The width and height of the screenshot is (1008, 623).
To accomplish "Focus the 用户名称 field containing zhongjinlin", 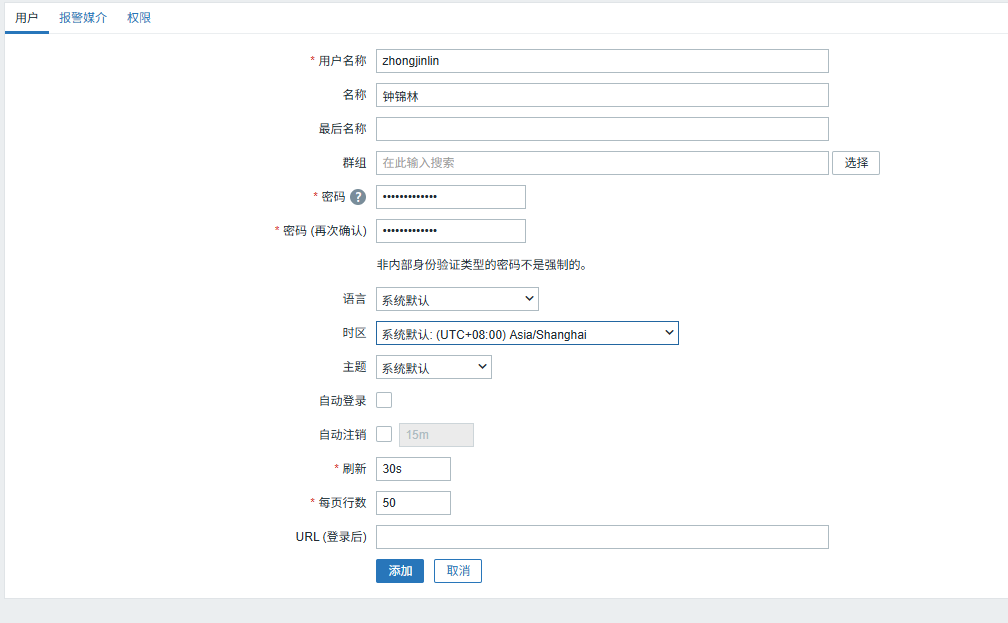I will [x=602, y=61].
